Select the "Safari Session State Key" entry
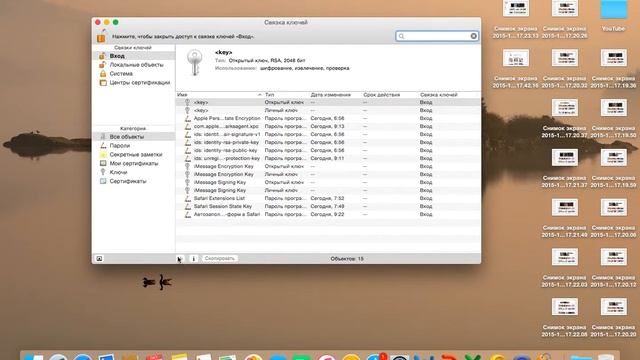640x360 pixels. (328, 207)
